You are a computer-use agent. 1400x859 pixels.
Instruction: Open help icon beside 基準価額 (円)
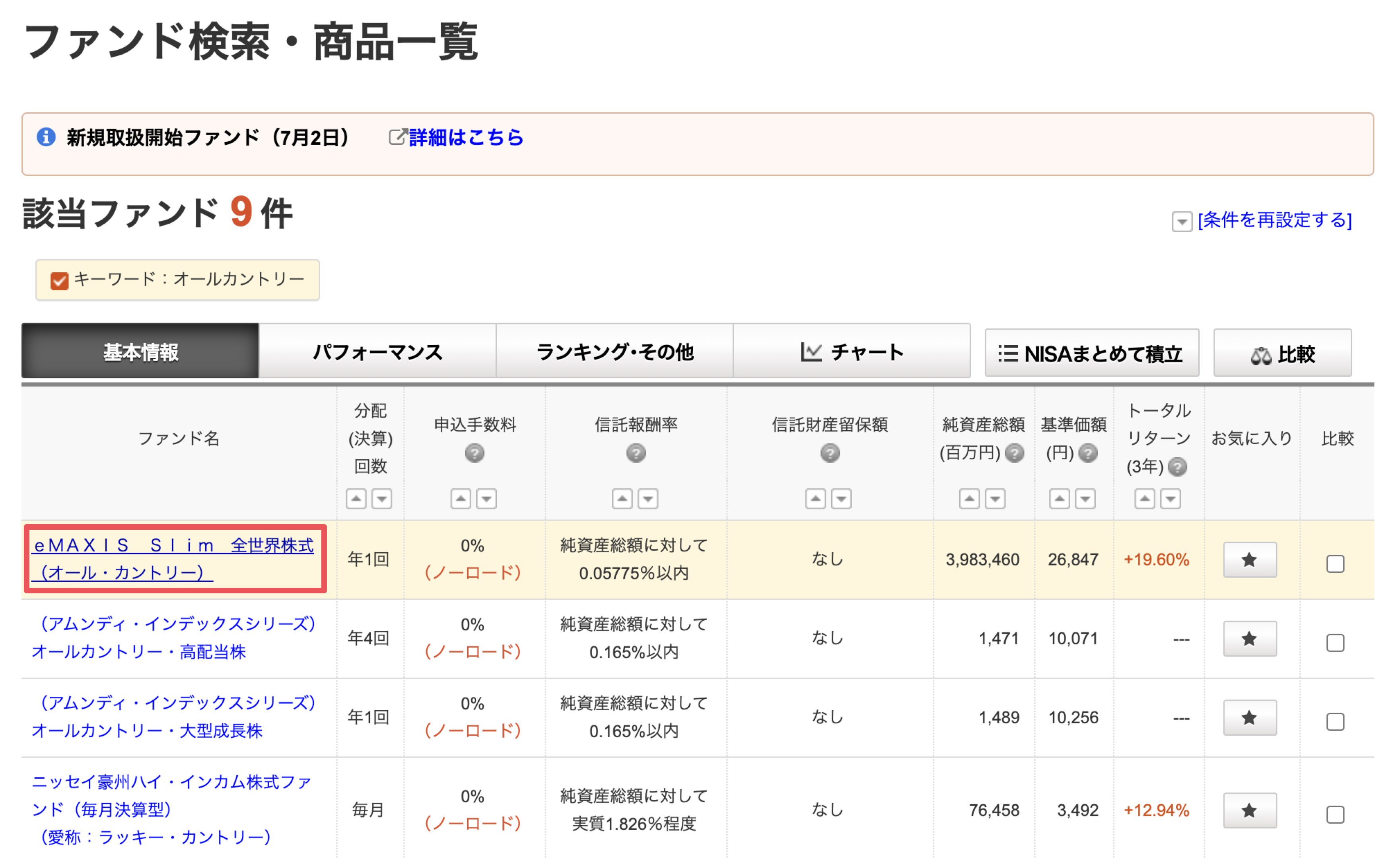(x=1087, y=453)
